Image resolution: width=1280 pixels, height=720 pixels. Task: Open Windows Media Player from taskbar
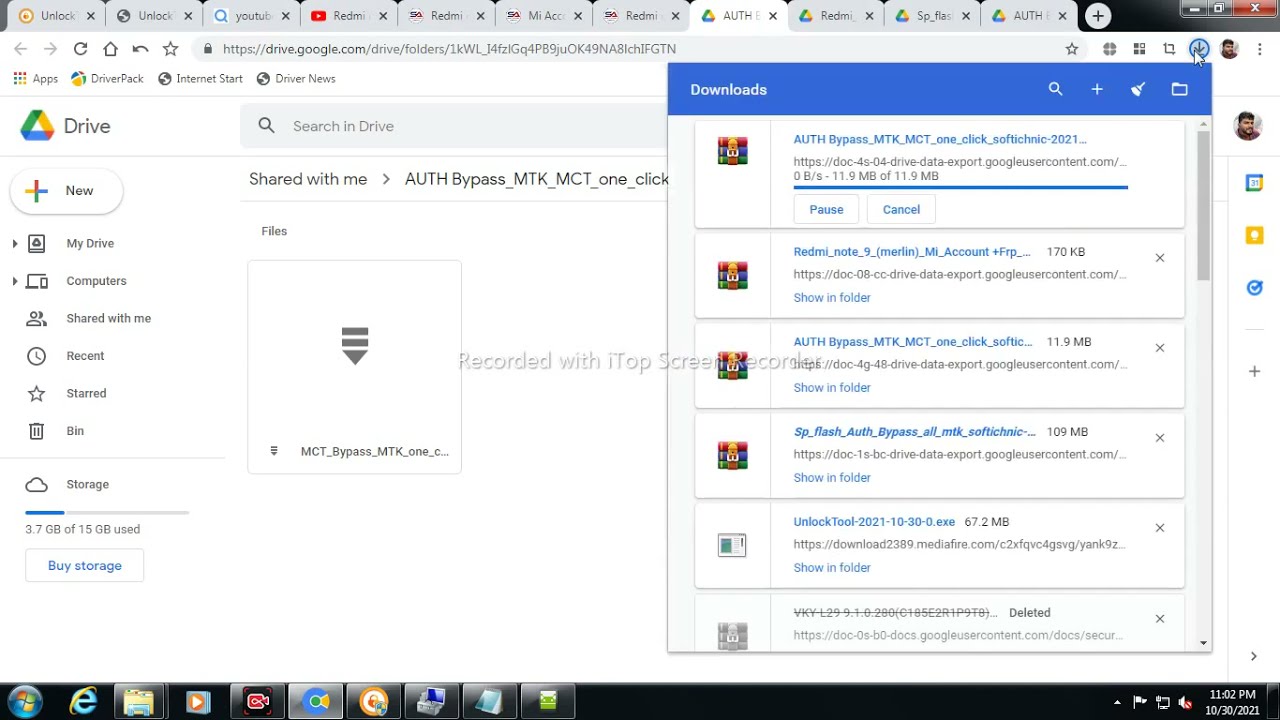coord(197,702)
